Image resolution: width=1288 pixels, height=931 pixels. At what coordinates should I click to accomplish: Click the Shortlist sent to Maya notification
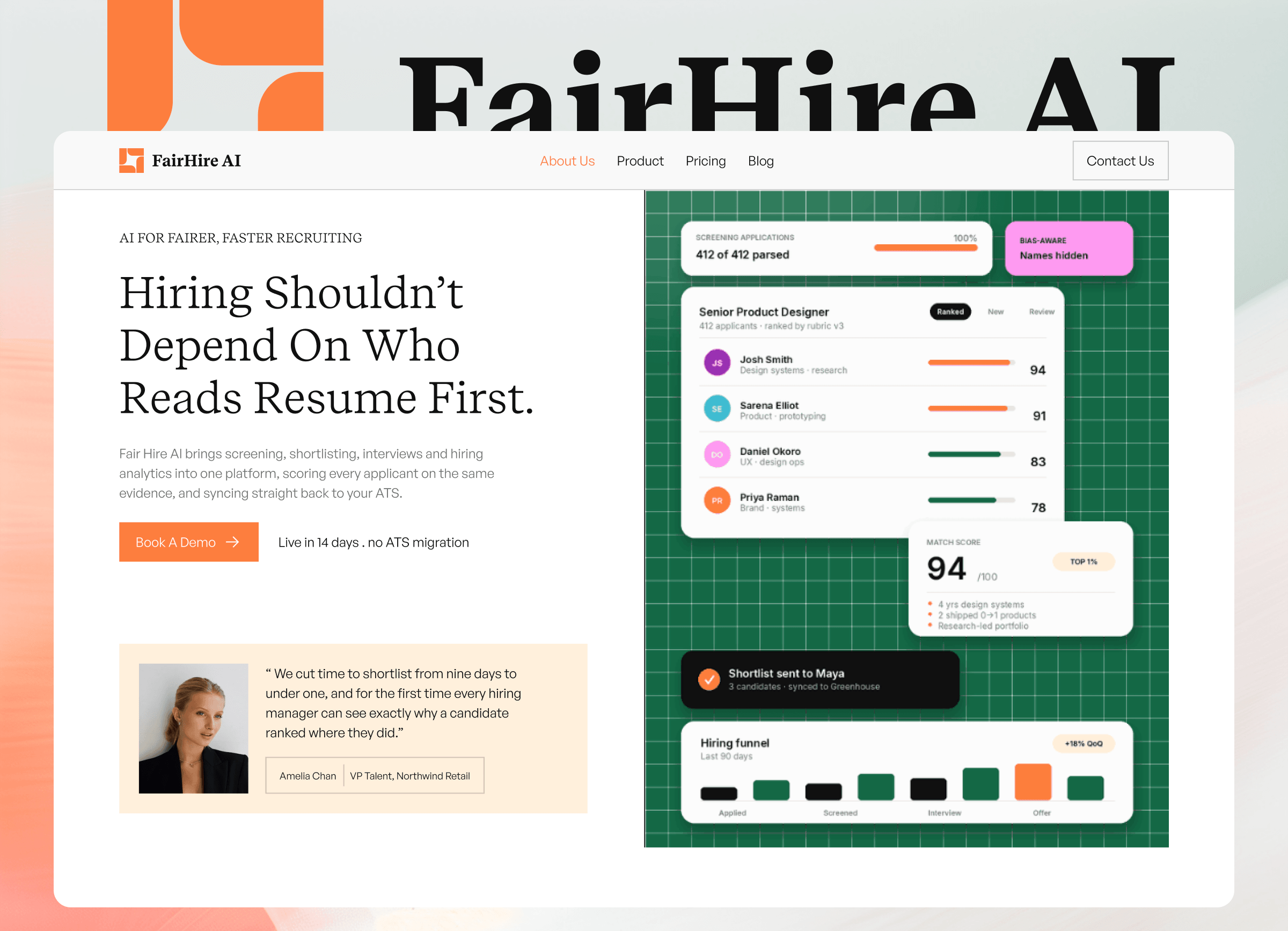(x=820, y=679)
